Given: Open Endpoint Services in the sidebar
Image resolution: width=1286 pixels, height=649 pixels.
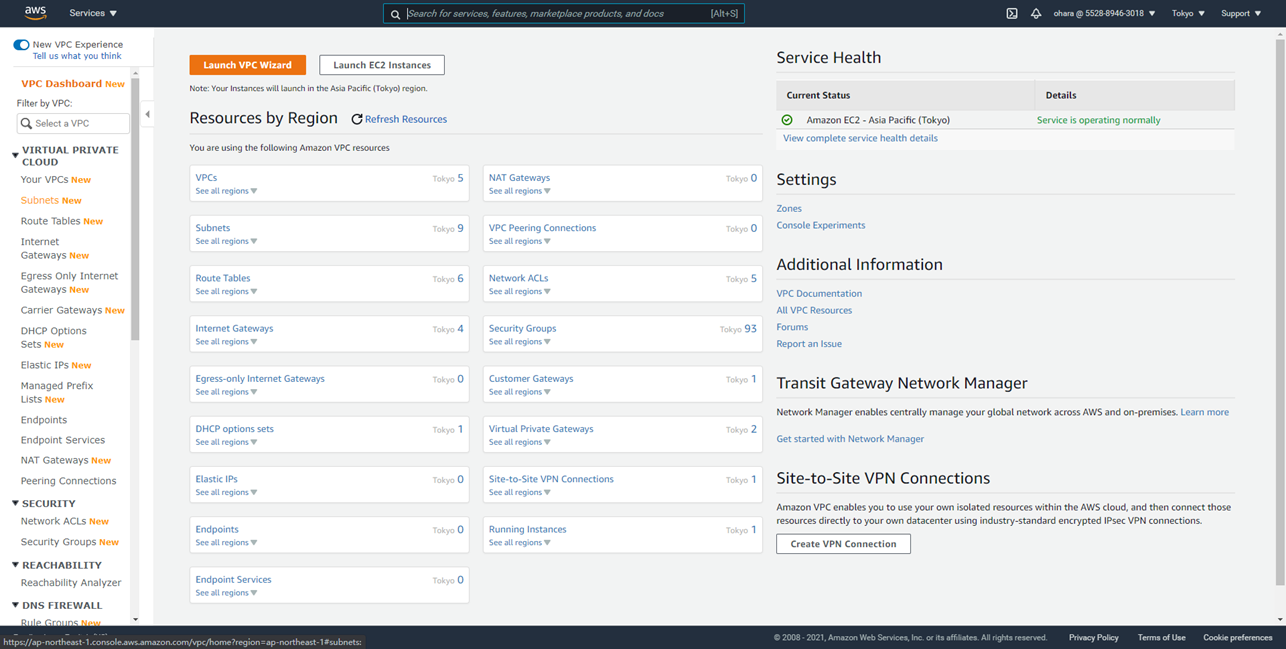Looking at the screenshot, I should tap(63, 440).
